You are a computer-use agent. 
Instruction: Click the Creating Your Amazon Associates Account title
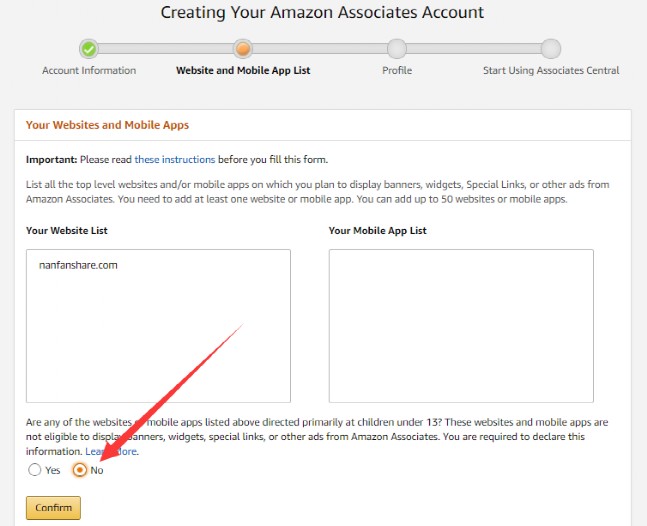pos(322,13)
